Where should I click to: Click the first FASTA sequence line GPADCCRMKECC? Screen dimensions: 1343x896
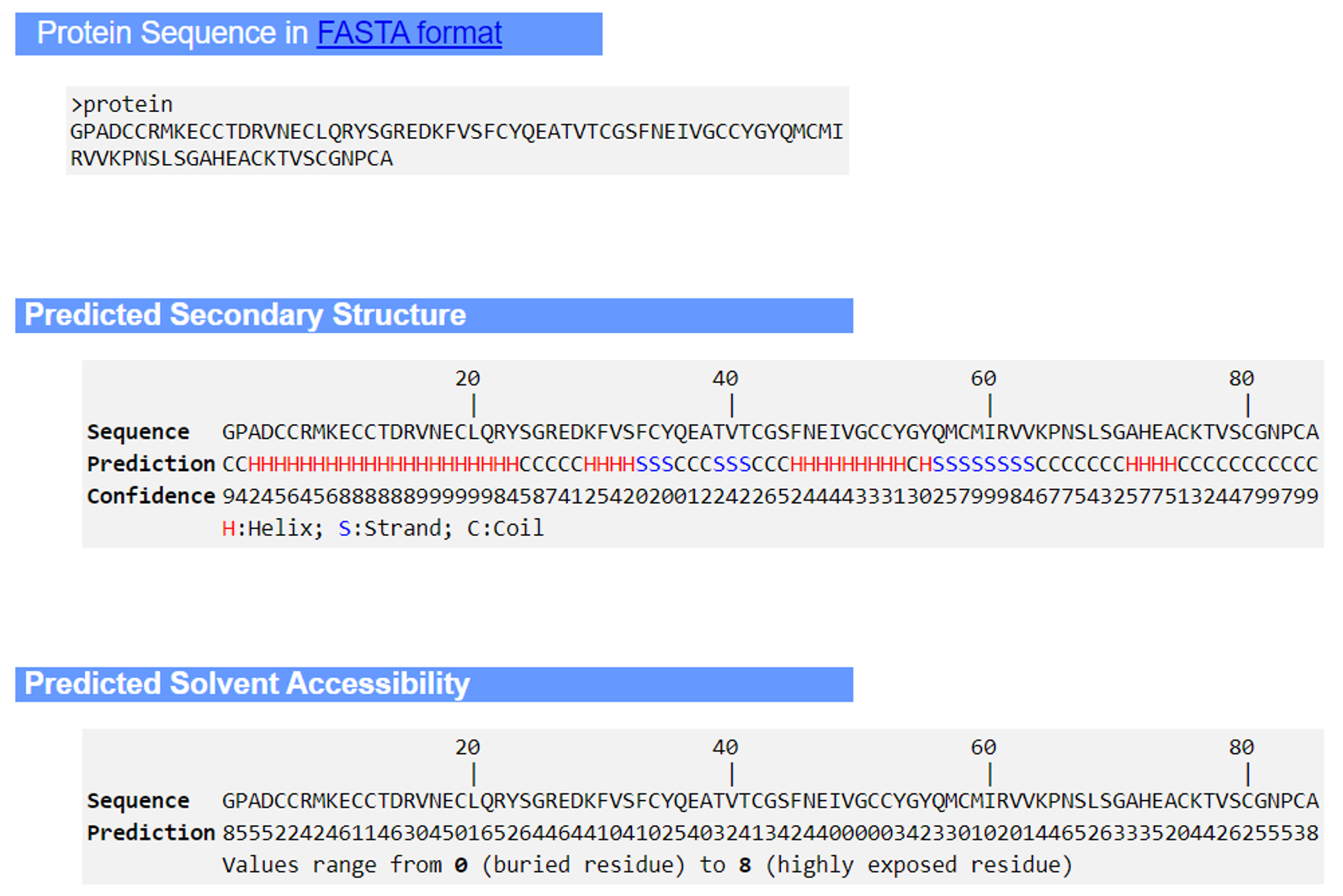(456, 131)
